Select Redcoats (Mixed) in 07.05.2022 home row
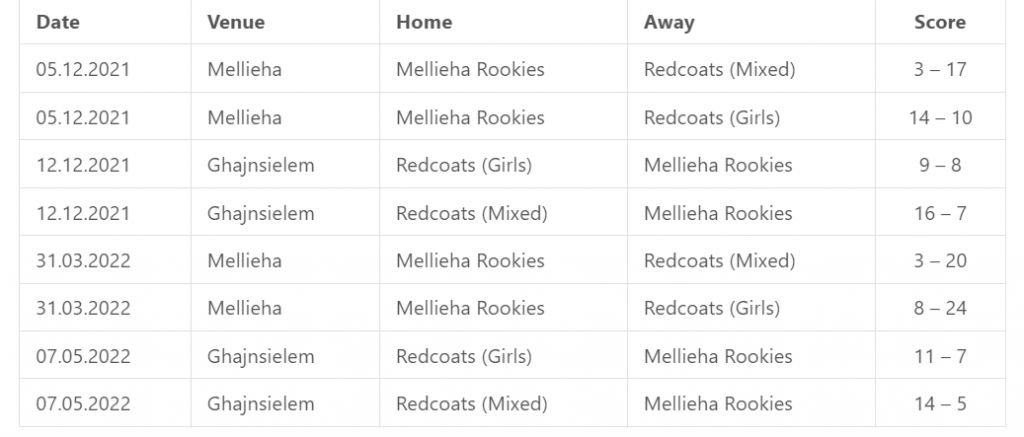1024x437 pixels. 472,404
